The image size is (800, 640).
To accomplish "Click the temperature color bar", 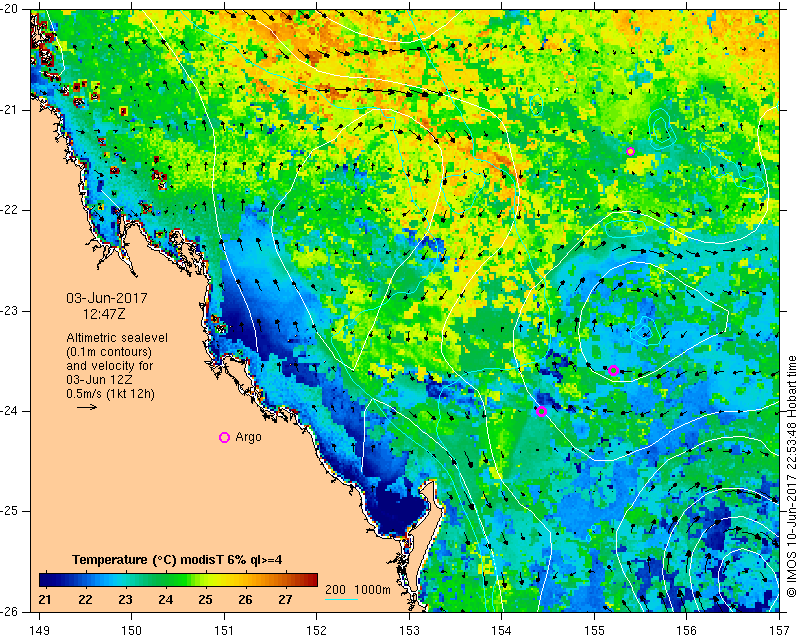I will pyautogui.click(x=178, y=580).
